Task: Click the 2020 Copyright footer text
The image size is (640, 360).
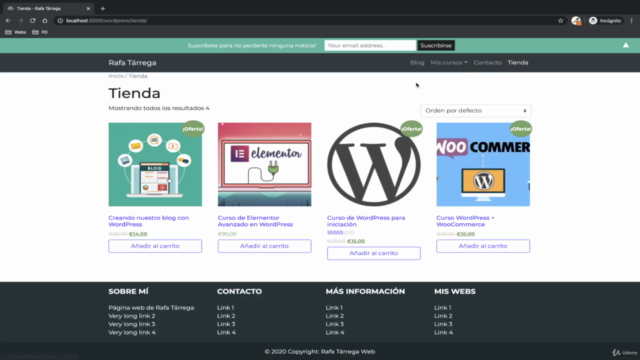Action: point(320,351)
